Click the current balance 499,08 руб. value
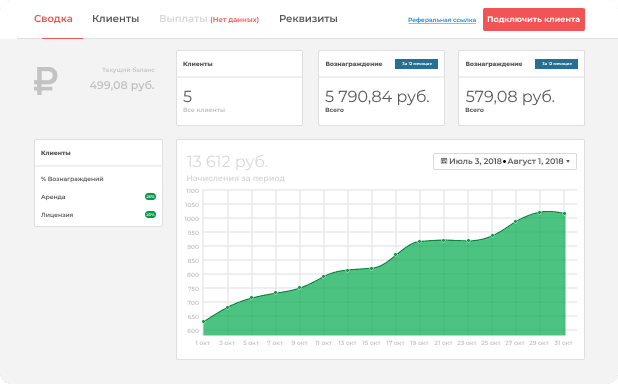This screenshot has height=384, width=618. pyautogui.click(x=122, y=85)
